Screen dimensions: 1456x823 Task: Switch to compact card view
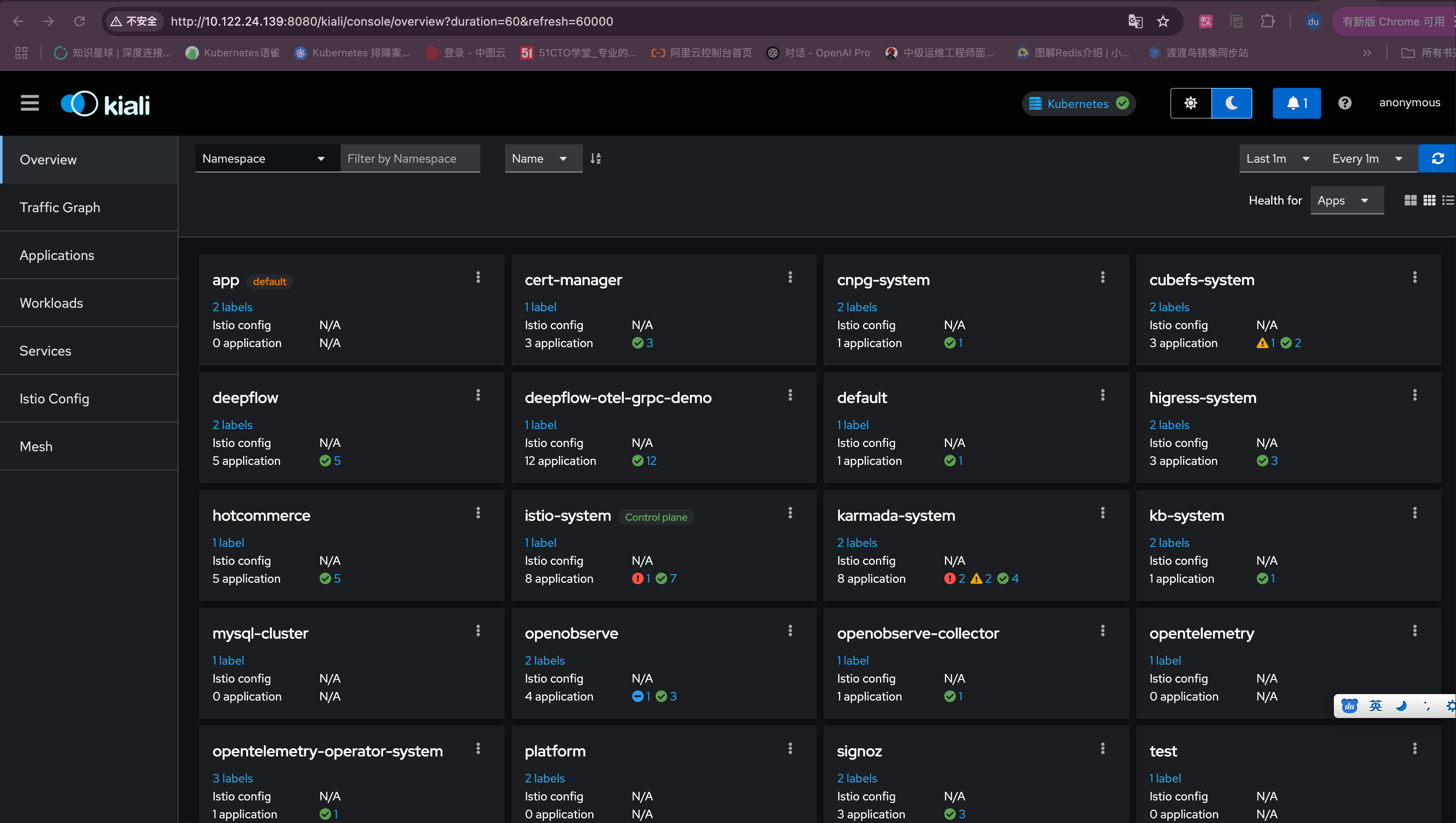click(x=1430, y=200)
